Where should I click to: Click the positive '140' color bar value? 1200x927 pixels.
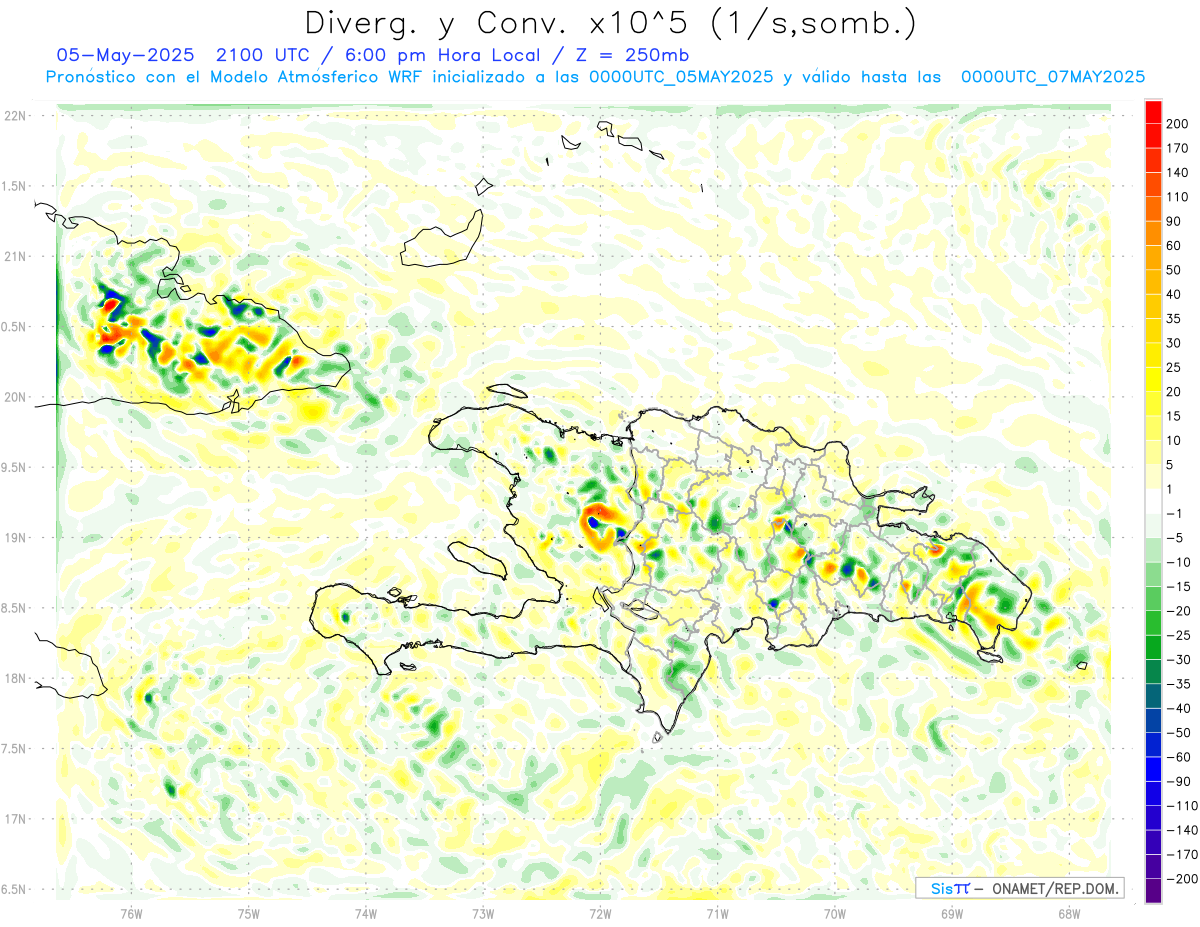[1177, 173]
